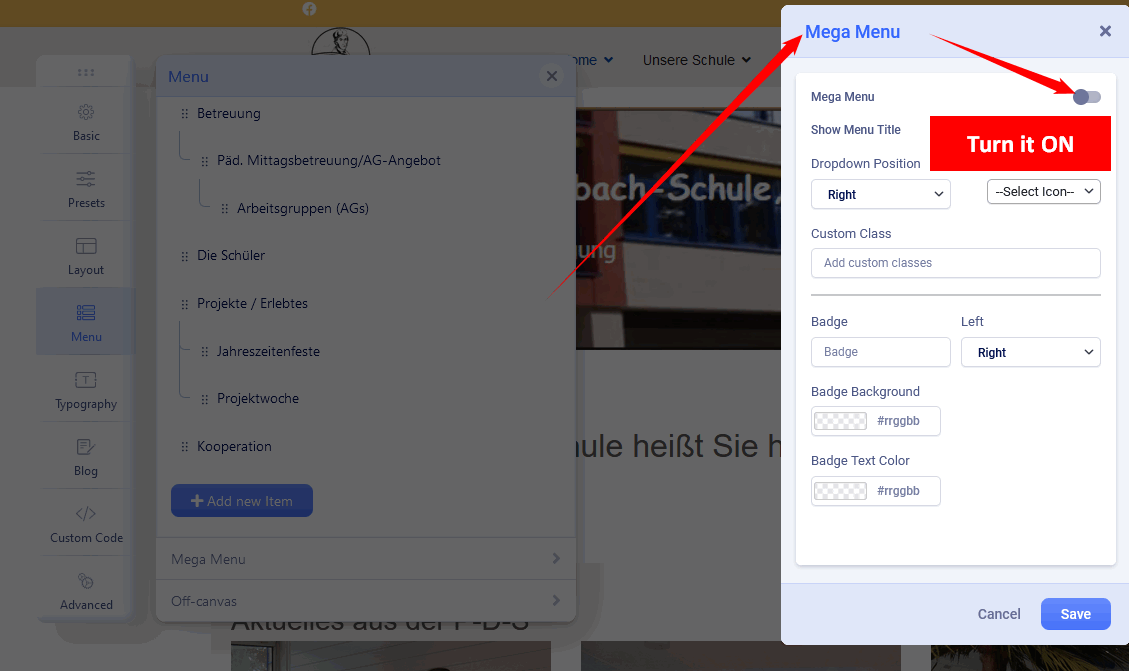The width and height of the screenshot is (1129, 671).
Task: Open the Basic settings gear icon
Action: pos(86,112)
